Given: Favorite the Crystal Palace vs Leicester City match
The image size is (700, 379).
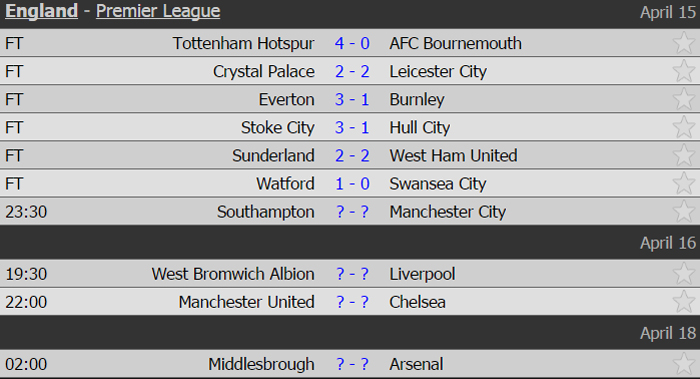Looking at the screenshot, I should 683,71.
